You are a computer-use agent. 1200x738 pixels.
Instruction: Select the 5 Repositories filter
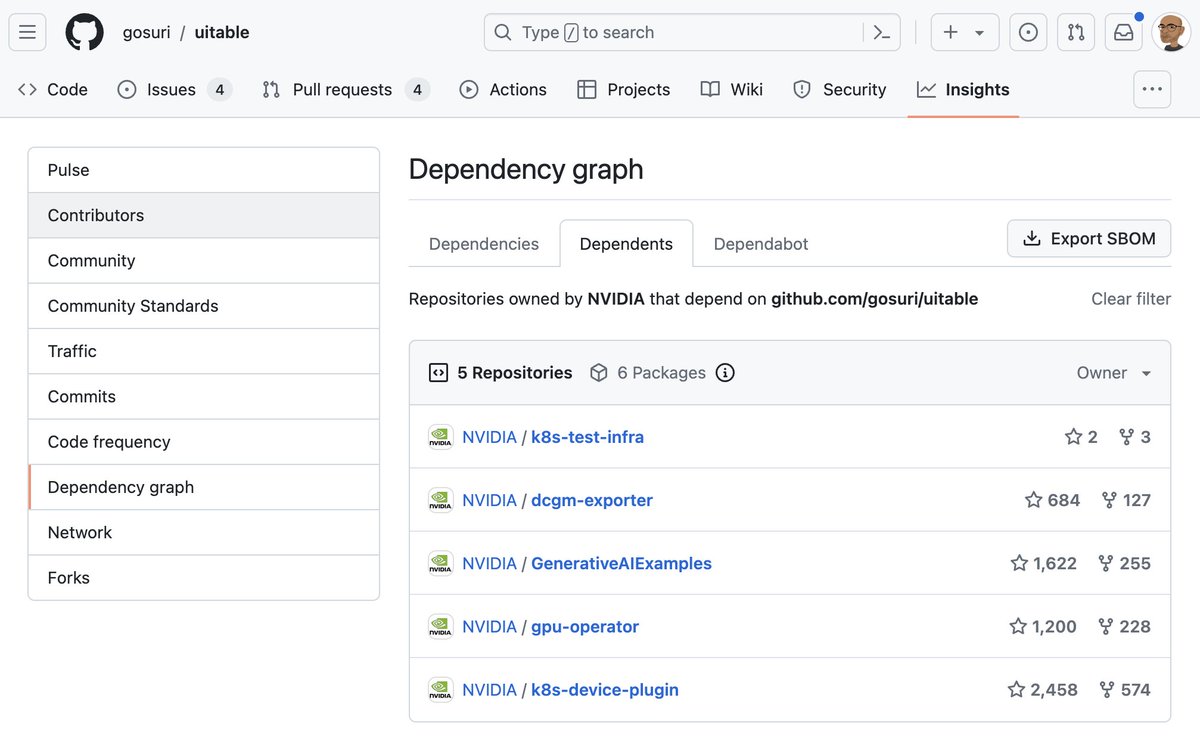(x=501, y=372)
